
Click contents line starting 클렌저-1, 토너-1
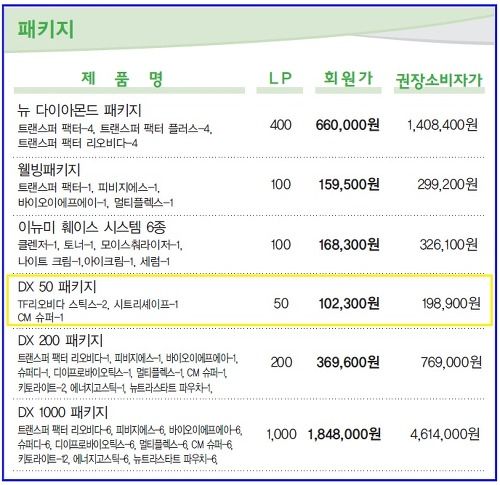coord(100,245)
